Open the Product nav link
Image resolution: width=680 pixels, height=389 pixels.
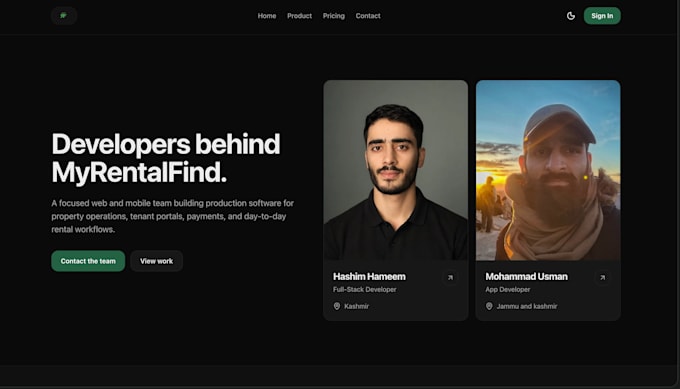pos(299,16)
